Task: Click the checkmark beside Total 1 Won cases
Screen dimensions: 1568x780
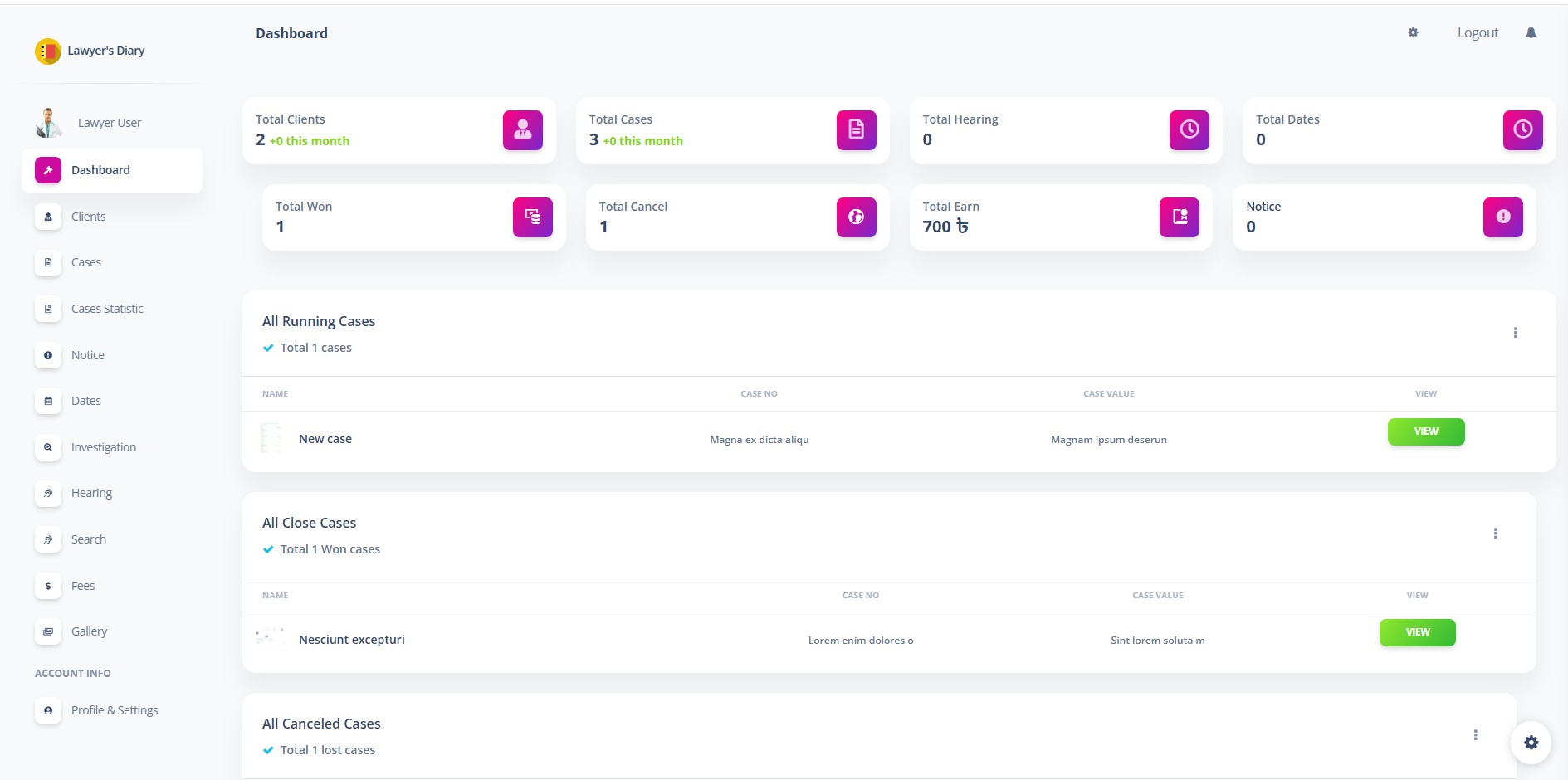Action: point(267,549)
